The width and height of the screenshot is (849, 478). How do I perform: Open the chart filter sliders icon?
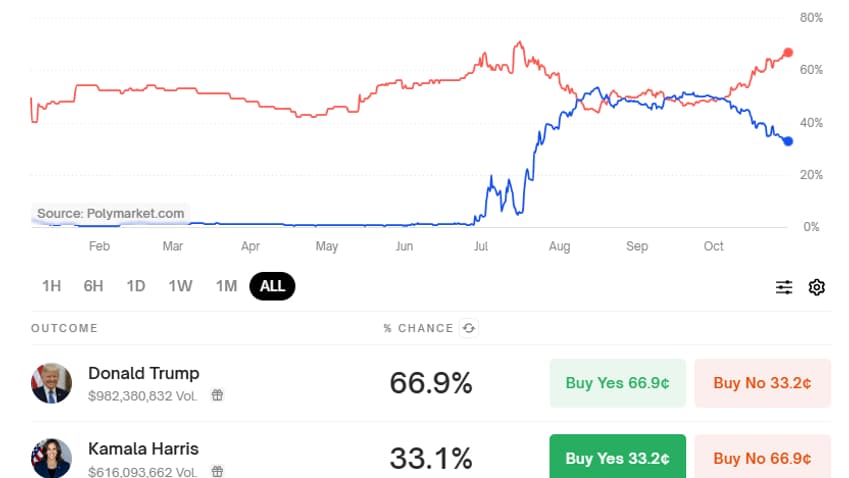coord(784,287)
